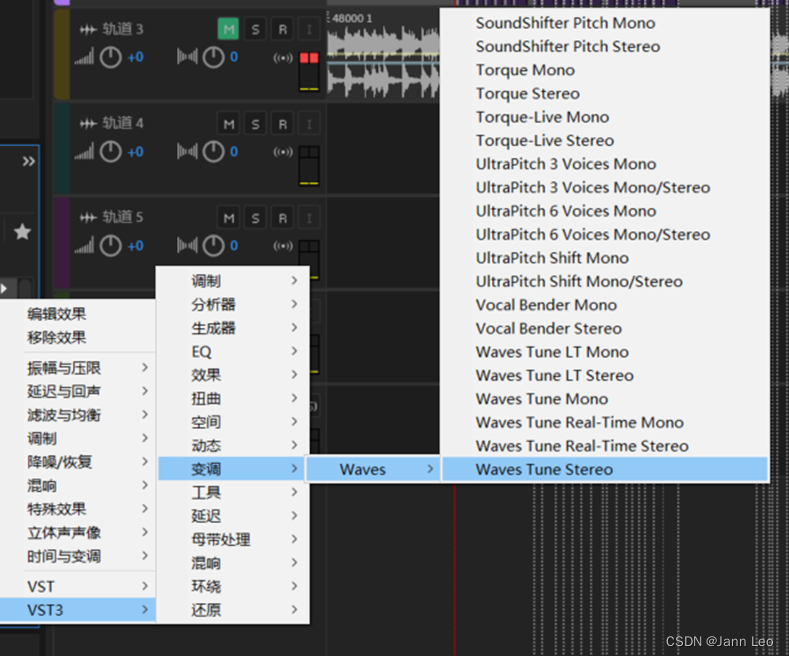Image resolution: width=789 pixels, height=657 pixels.
Task: Click the +0 volume value on 轨道 3
Action: tap(135, 57)
